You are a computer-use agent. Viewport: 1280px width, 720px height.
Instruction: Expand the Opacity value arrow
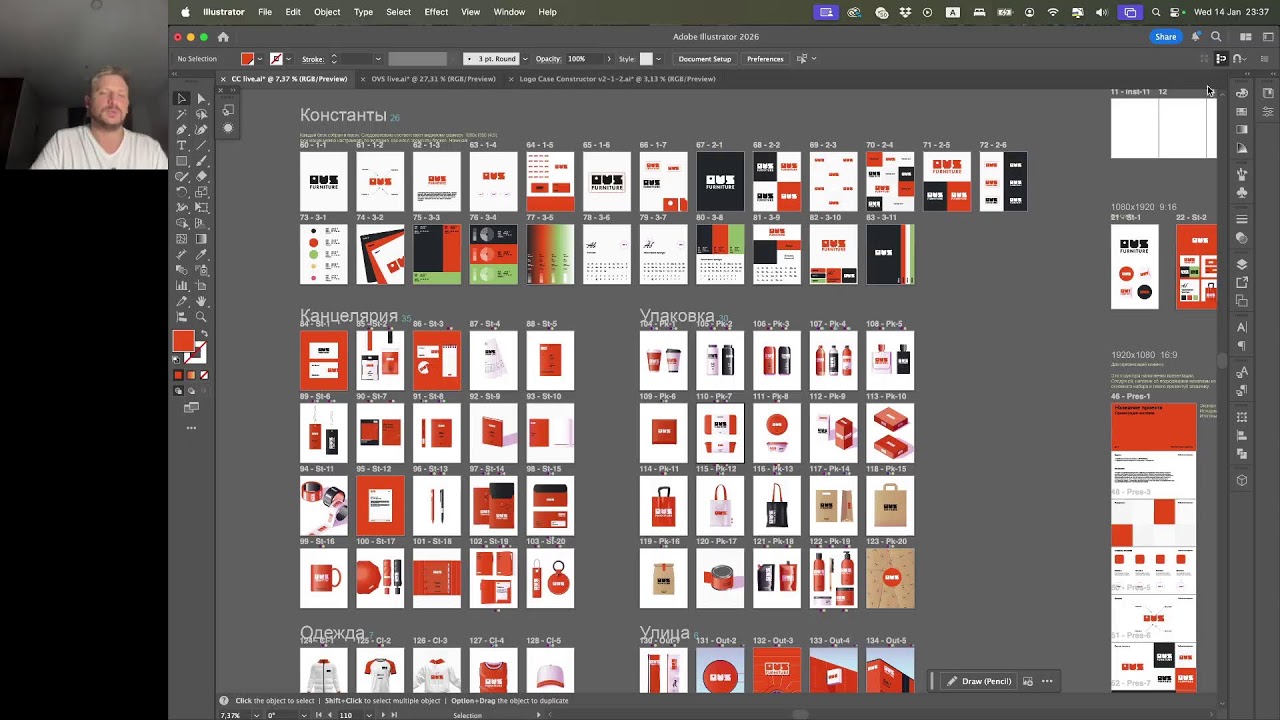608,59
